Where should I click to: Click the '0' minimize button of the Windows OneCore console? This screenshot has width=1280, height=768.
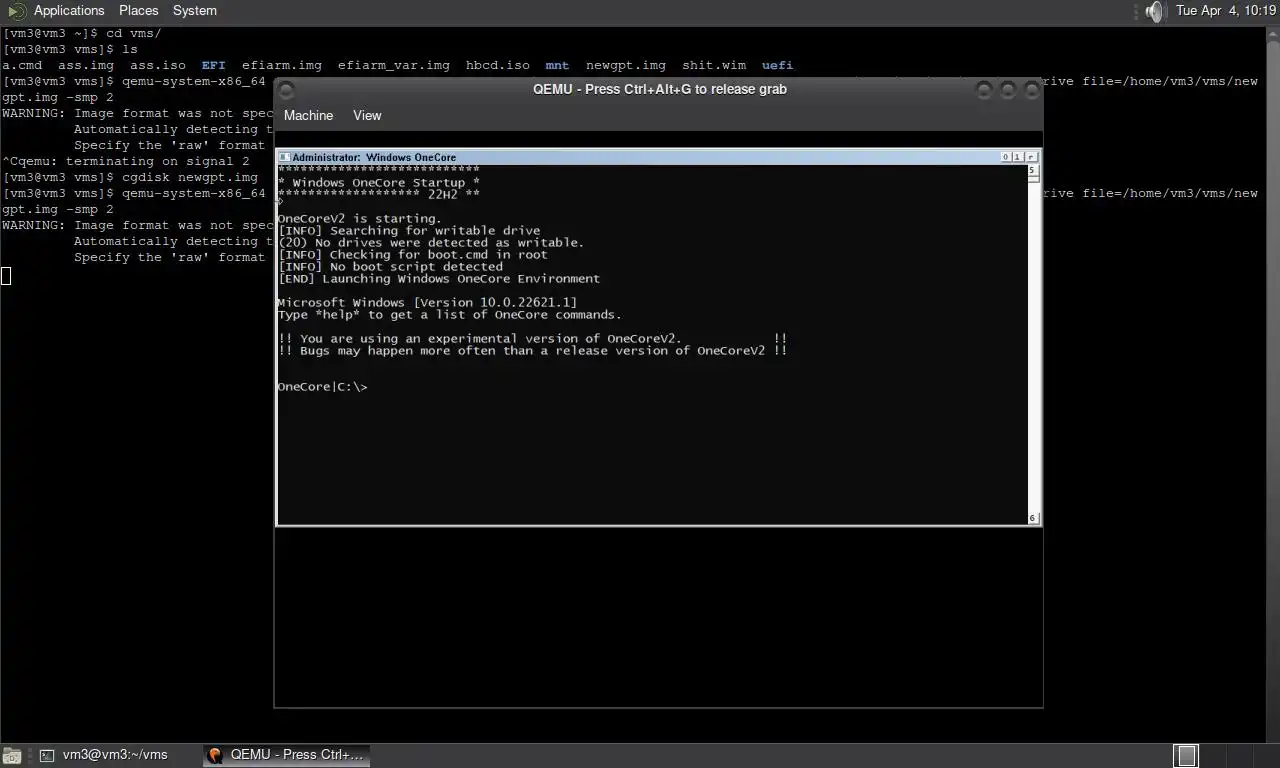pyautogui.click(x=1006, y=157)
